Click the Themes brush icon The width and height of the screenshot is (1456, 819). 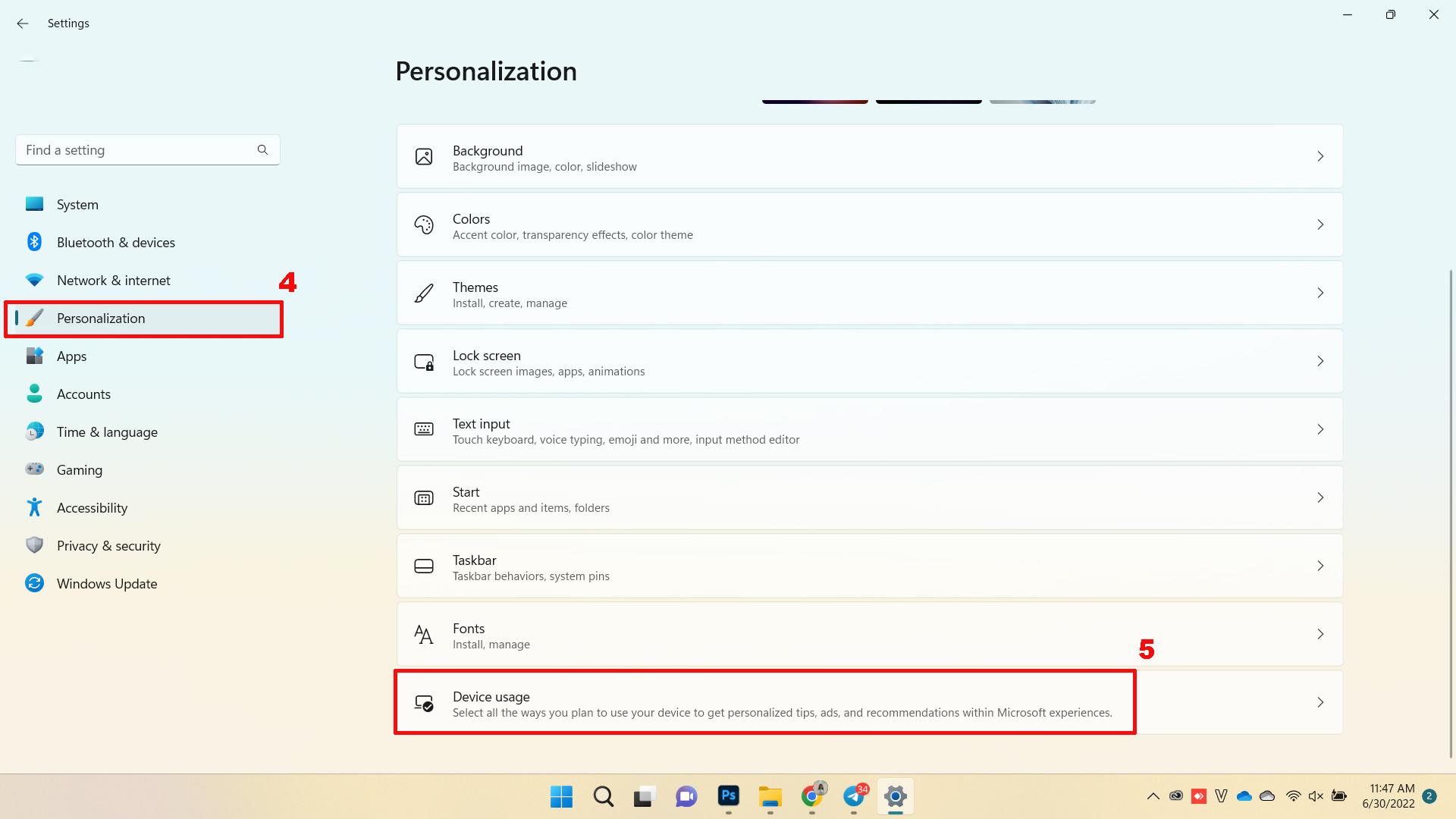[424, 293]
